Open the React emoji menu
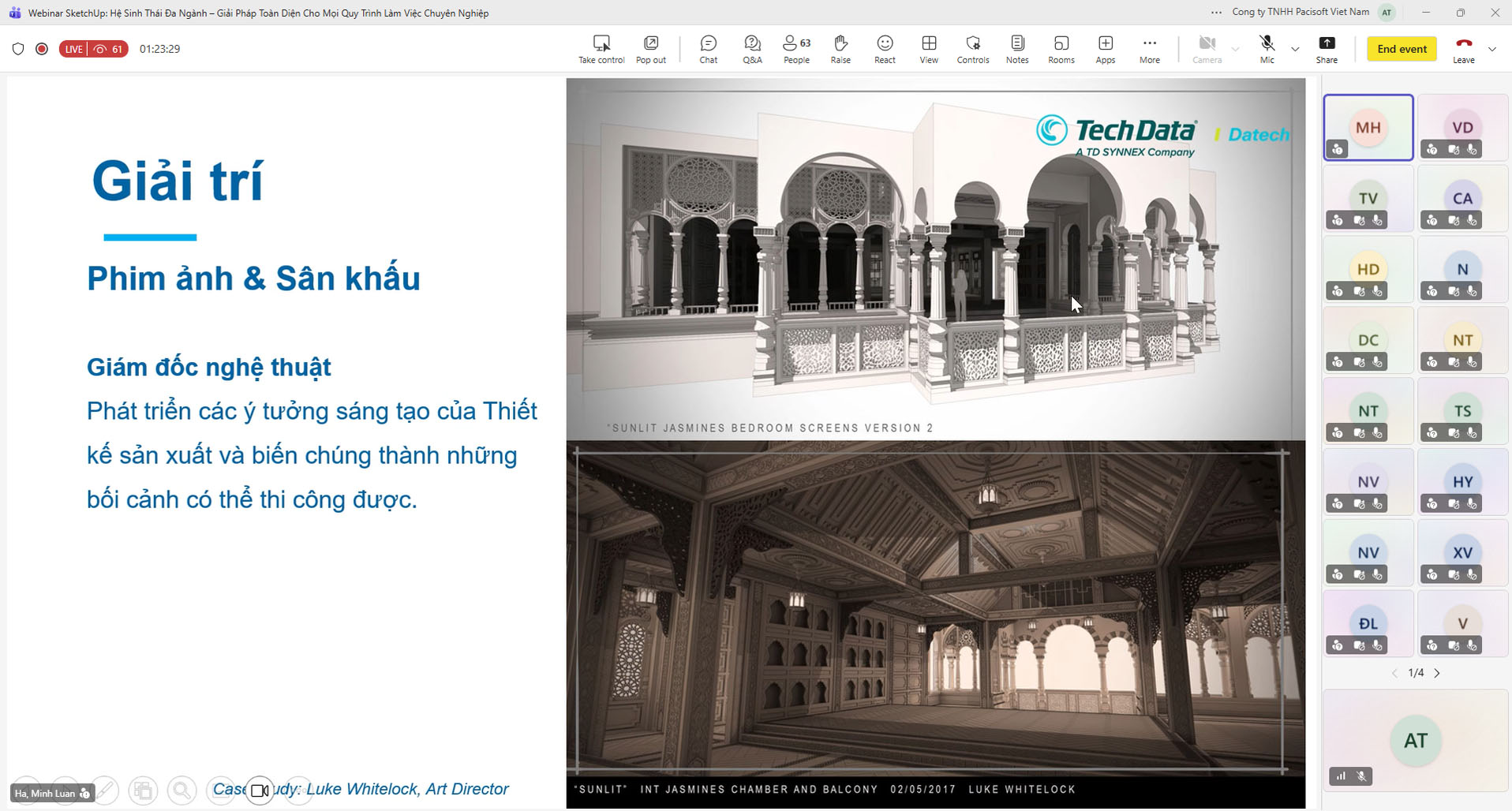 coord(885,49)
